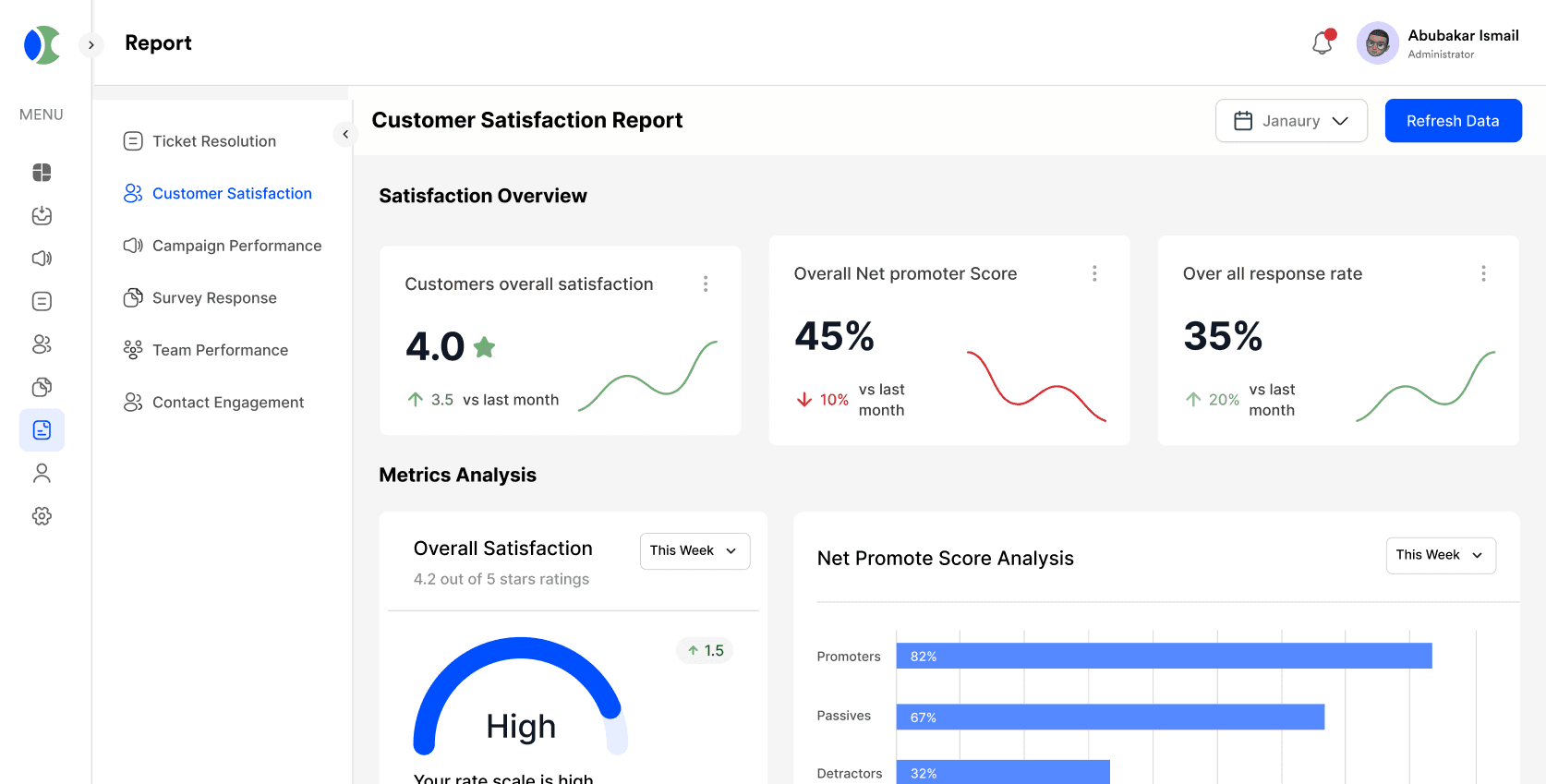
Task: Click the Passives label
Action: coord(843,716)
